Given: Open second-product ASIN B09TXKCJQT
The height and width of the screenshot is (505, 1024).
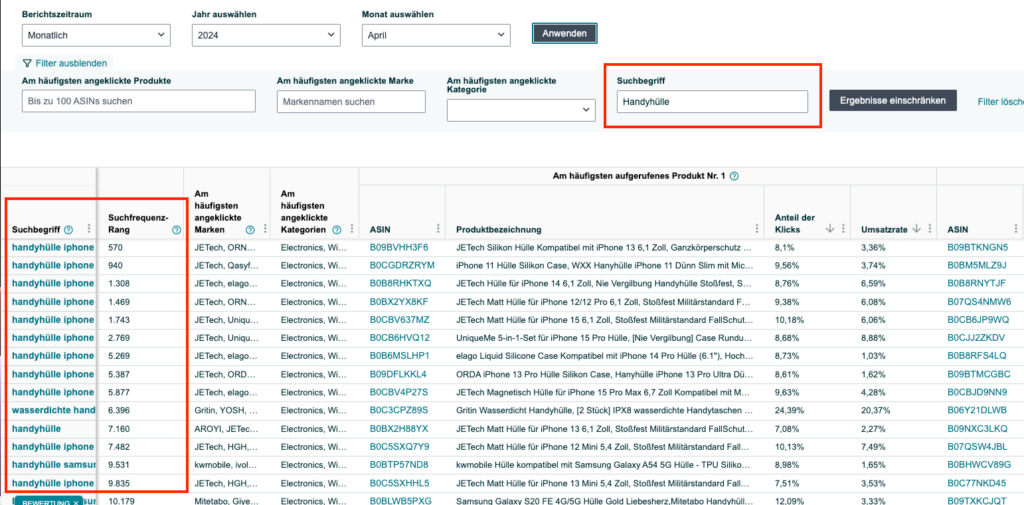Looking at the screenshot, I should 978,500.
